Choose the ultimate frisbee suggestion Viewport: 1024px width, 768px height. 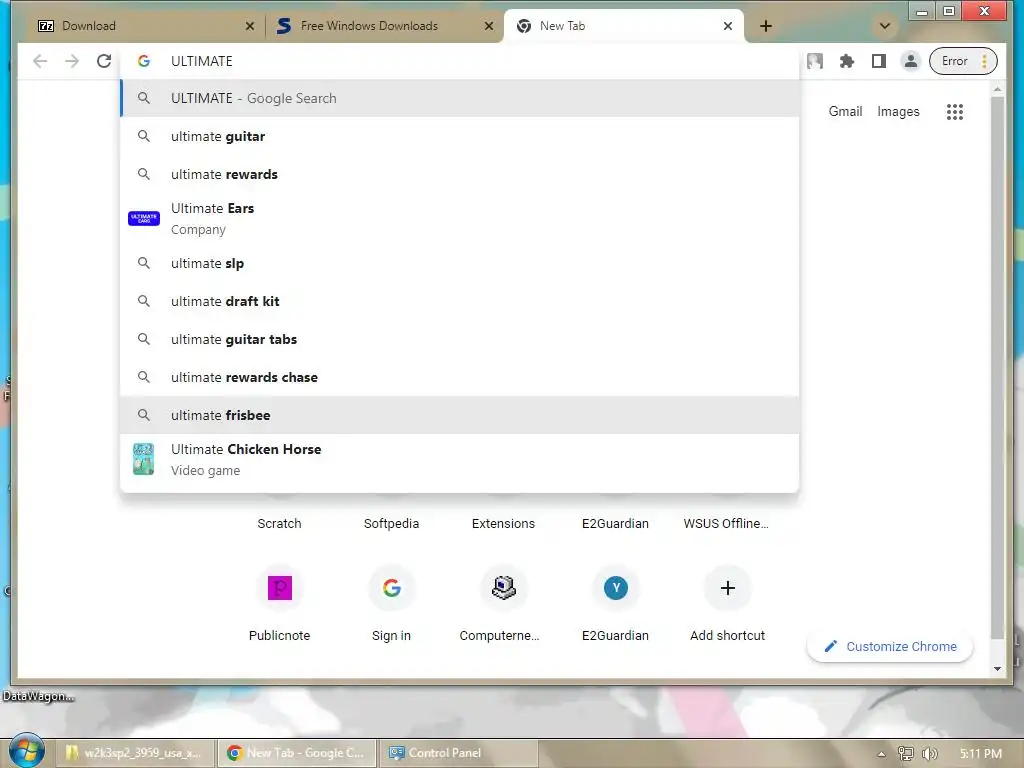click(460, 415)
